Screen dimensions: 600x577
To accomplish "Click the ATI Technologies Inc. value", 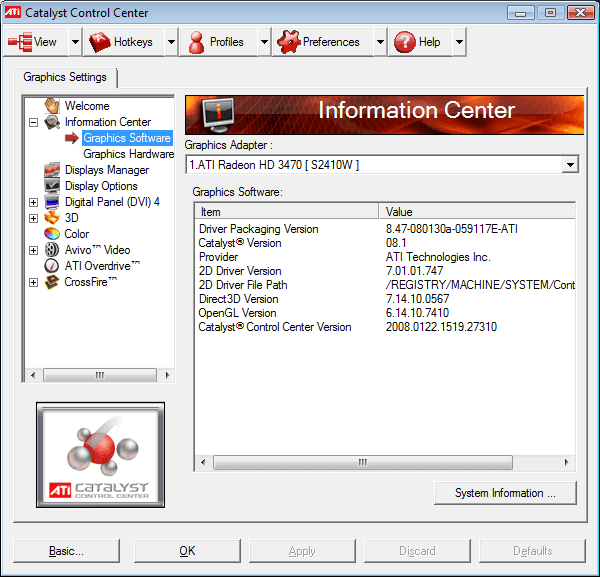I will point(438,257).
